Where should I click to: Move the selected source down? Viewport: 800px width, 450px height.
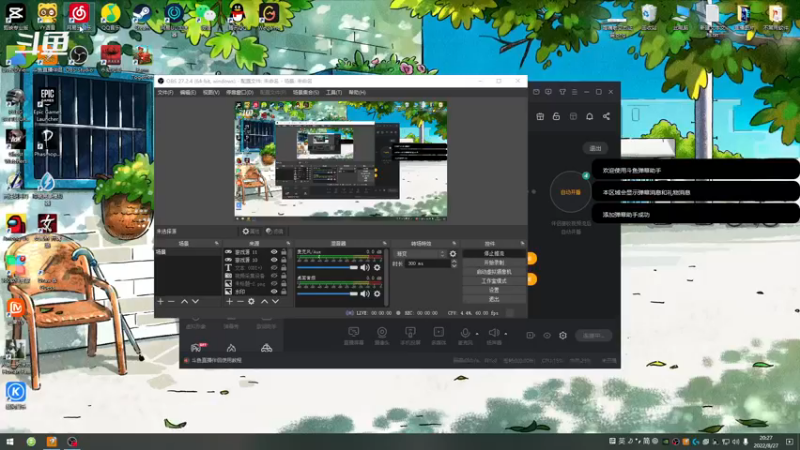pyautogui.click(x=276, y=302)
